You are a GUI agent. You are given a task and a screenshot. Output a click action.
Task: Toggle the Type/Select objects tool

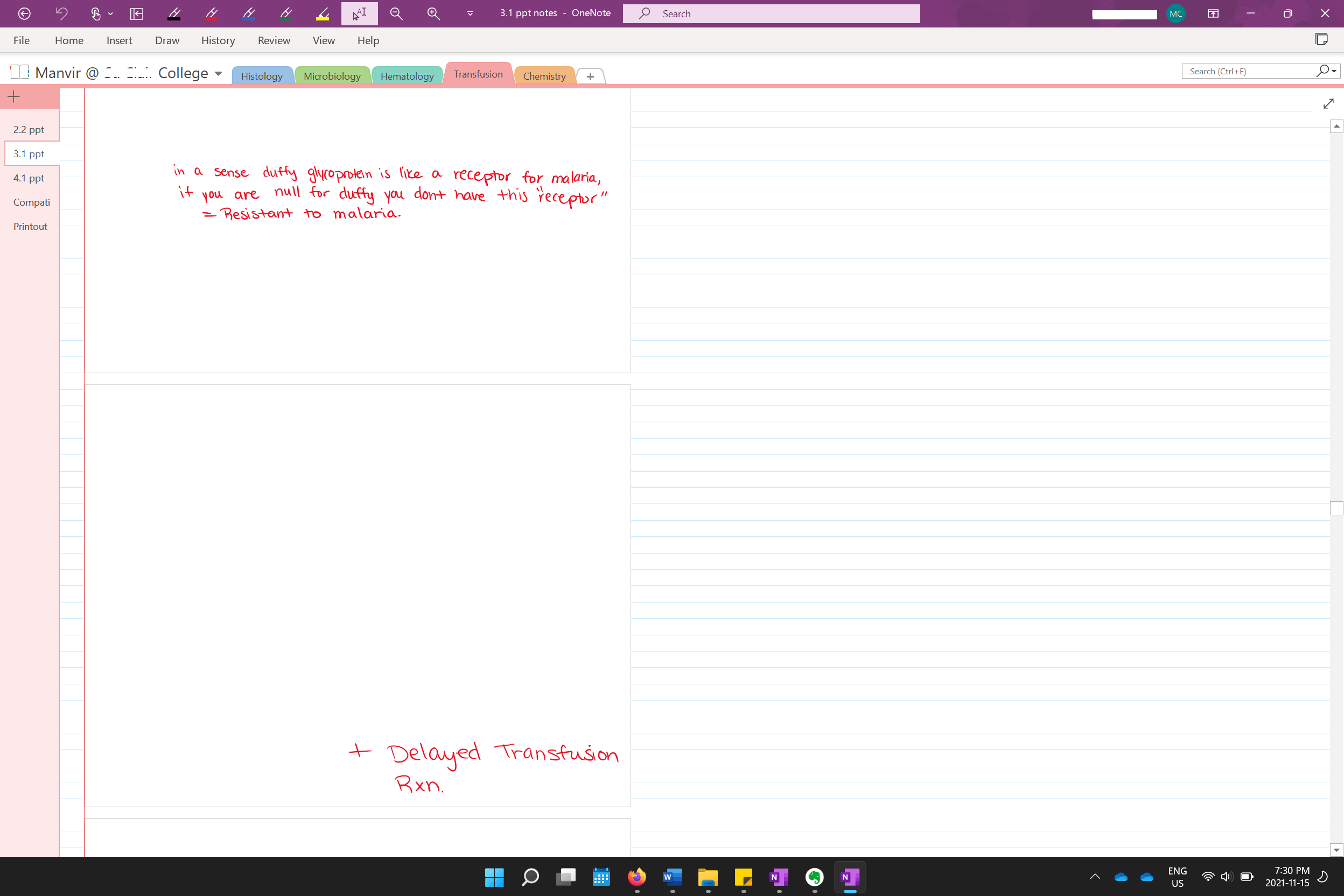point(360,13)
